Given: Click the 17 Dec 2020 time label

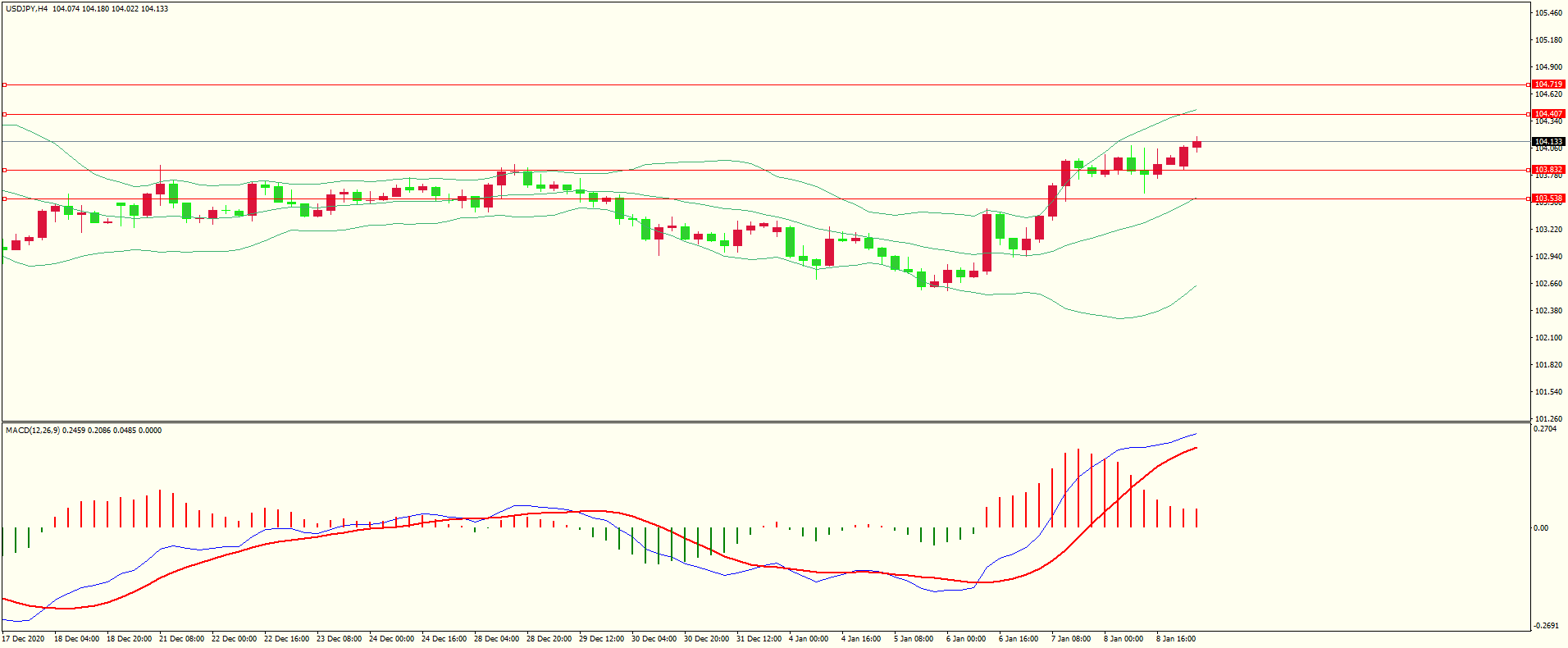Looking at the screenshot, I should click(24, 639).
